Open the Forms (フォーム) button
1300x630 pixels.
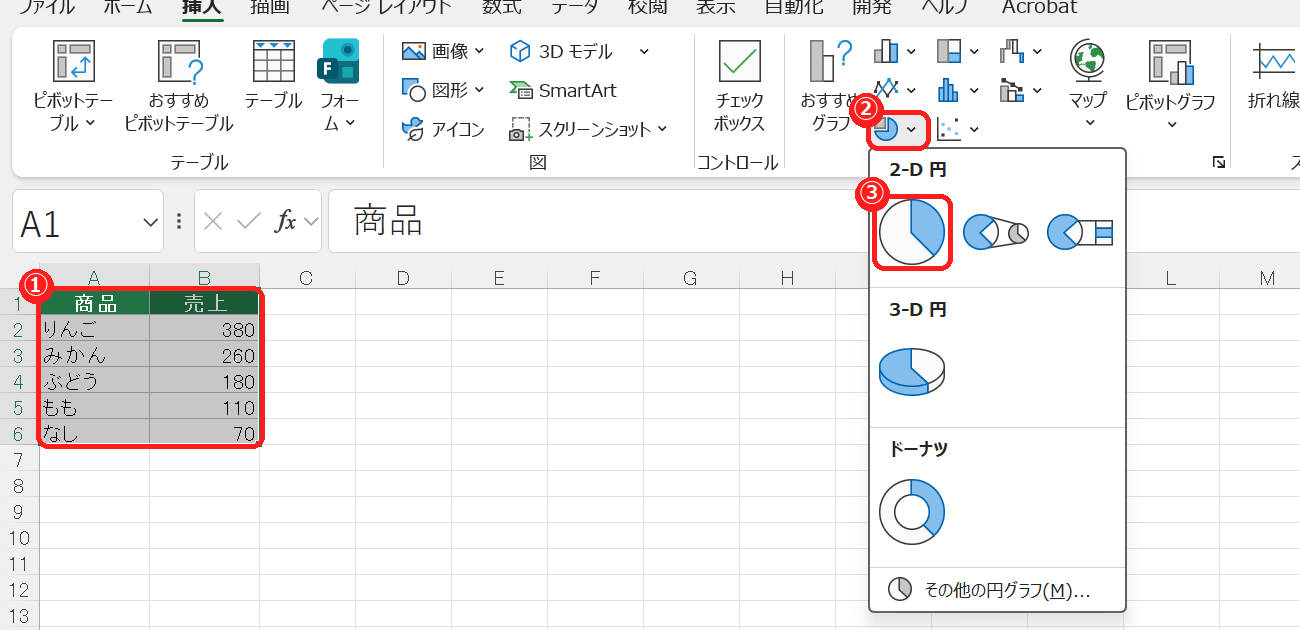[339, 87]
